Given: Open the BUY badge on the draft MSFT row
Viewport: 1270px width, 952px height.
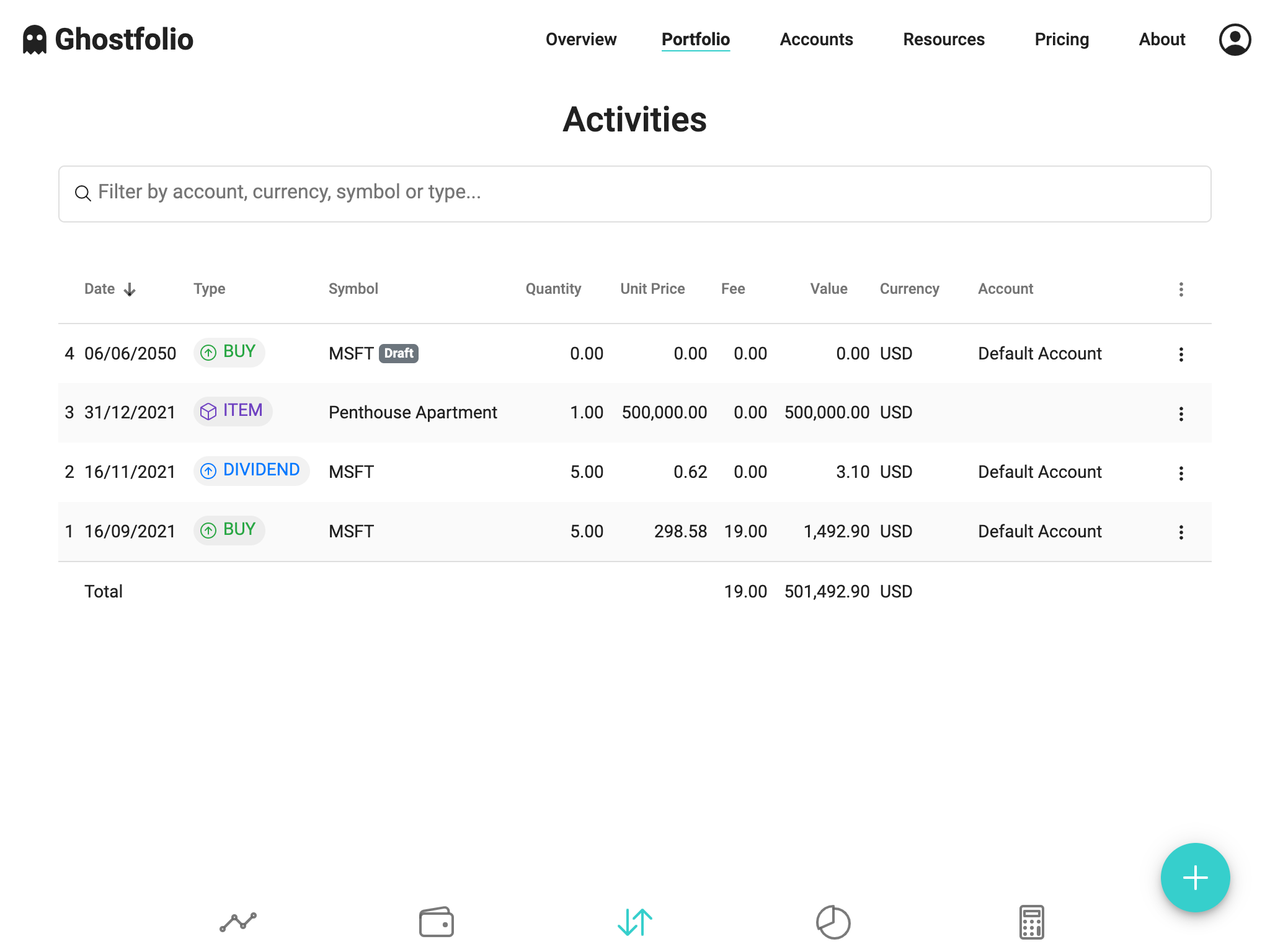Looking at the screenshot, I should [x=229, y=352].
